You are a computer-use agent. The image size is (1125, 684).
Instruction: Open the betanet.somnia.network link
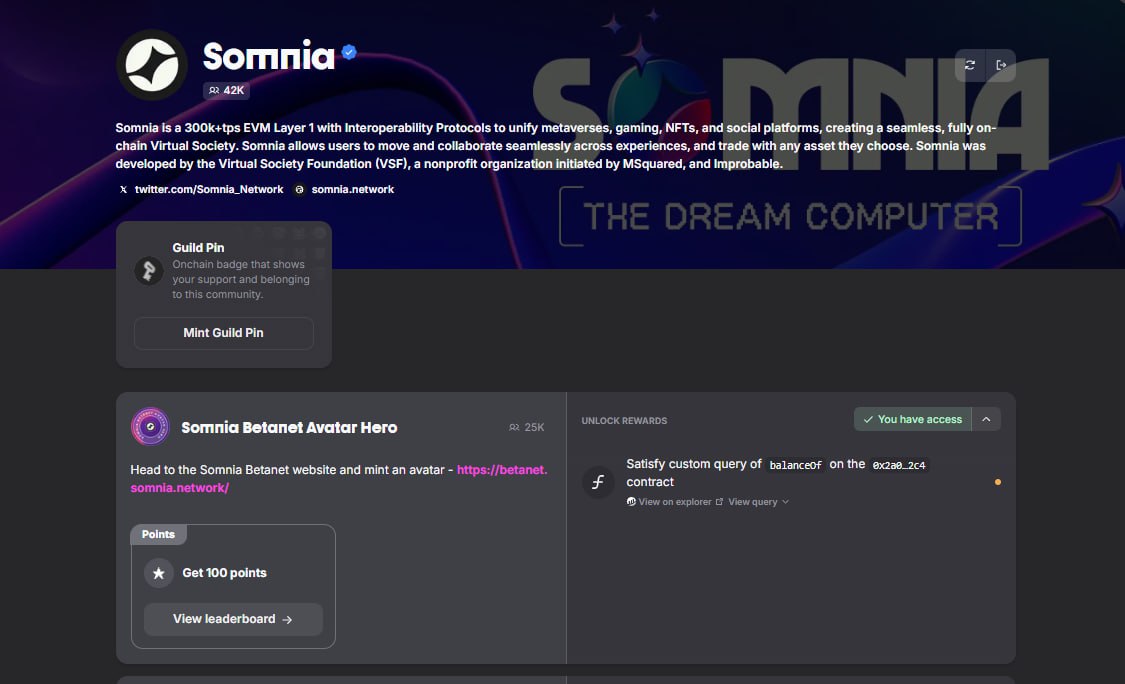point(339,479)
